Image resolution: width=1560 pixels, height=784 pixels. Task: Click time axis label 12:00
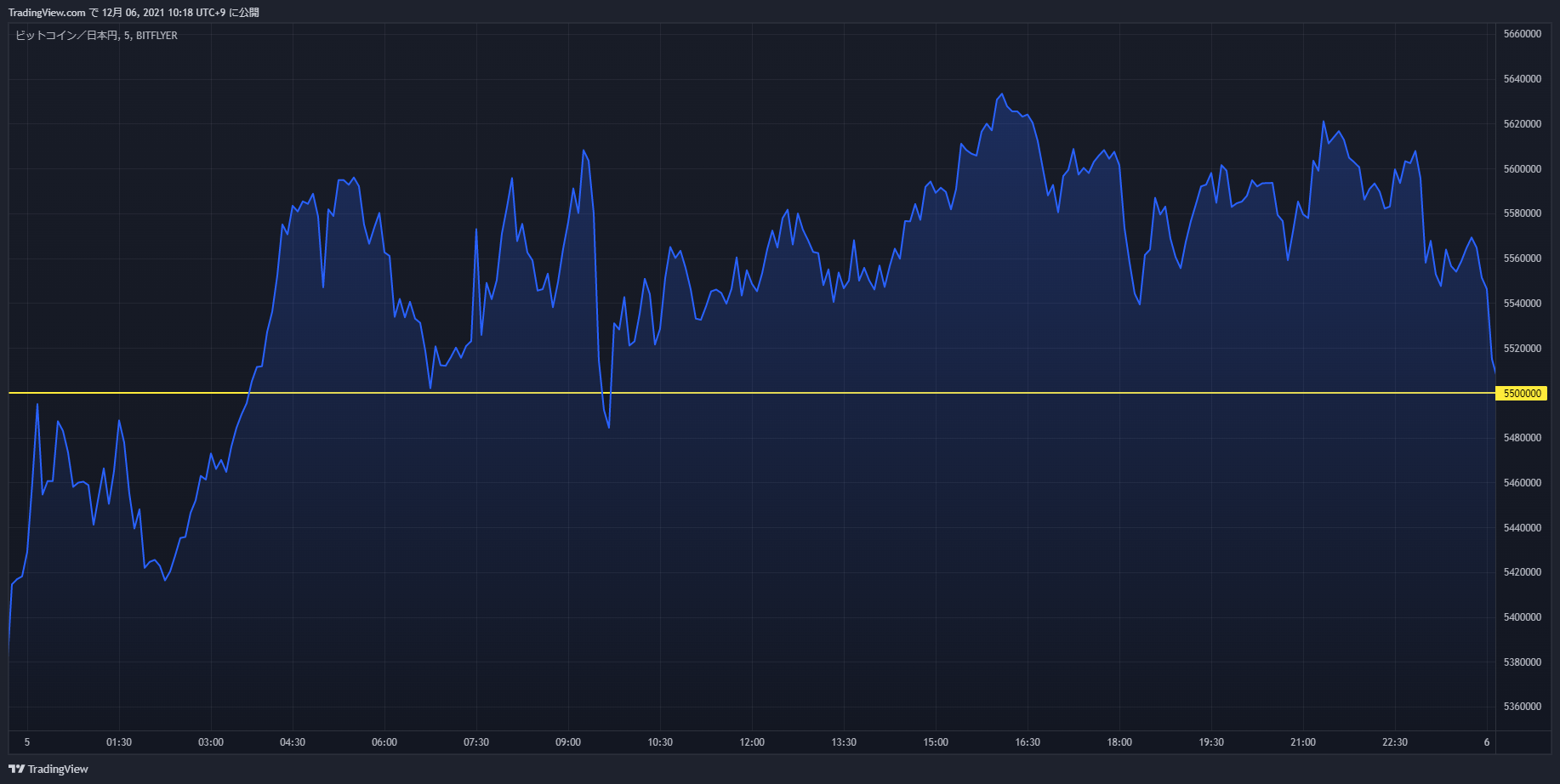[752, 742]
